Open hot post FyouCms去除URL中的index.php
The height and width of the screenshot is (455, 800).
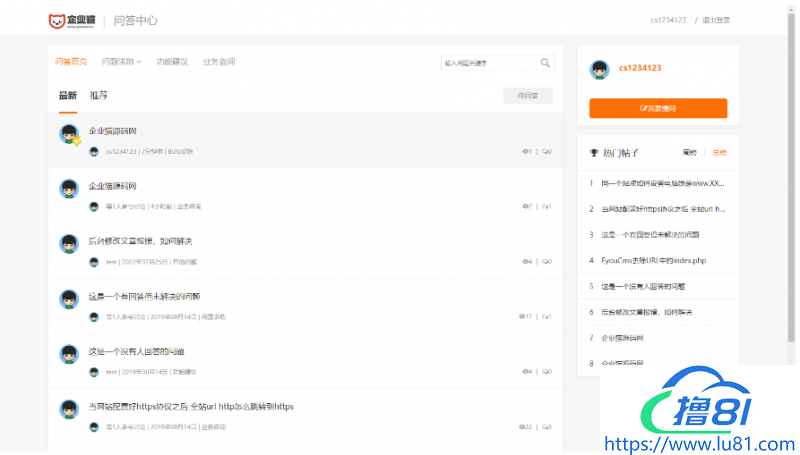653,260
